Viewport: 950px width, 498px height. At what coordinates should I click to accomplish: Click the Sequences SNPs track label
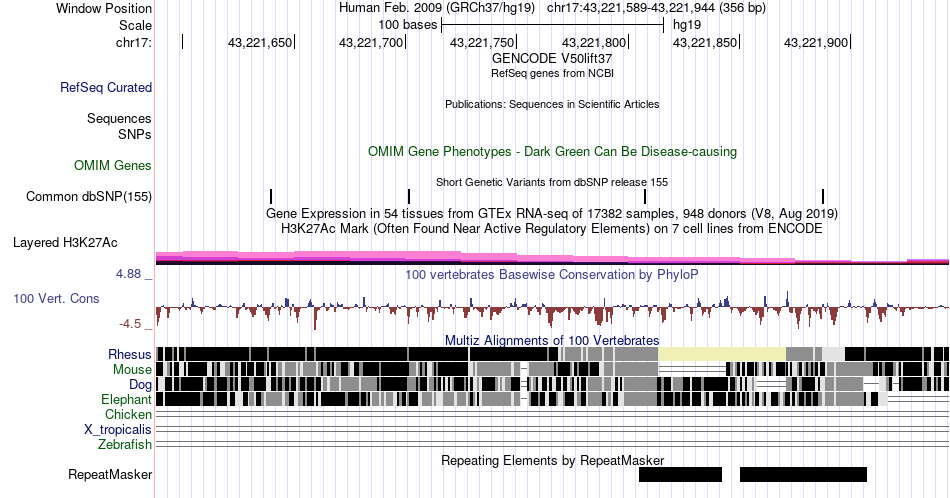119,126
